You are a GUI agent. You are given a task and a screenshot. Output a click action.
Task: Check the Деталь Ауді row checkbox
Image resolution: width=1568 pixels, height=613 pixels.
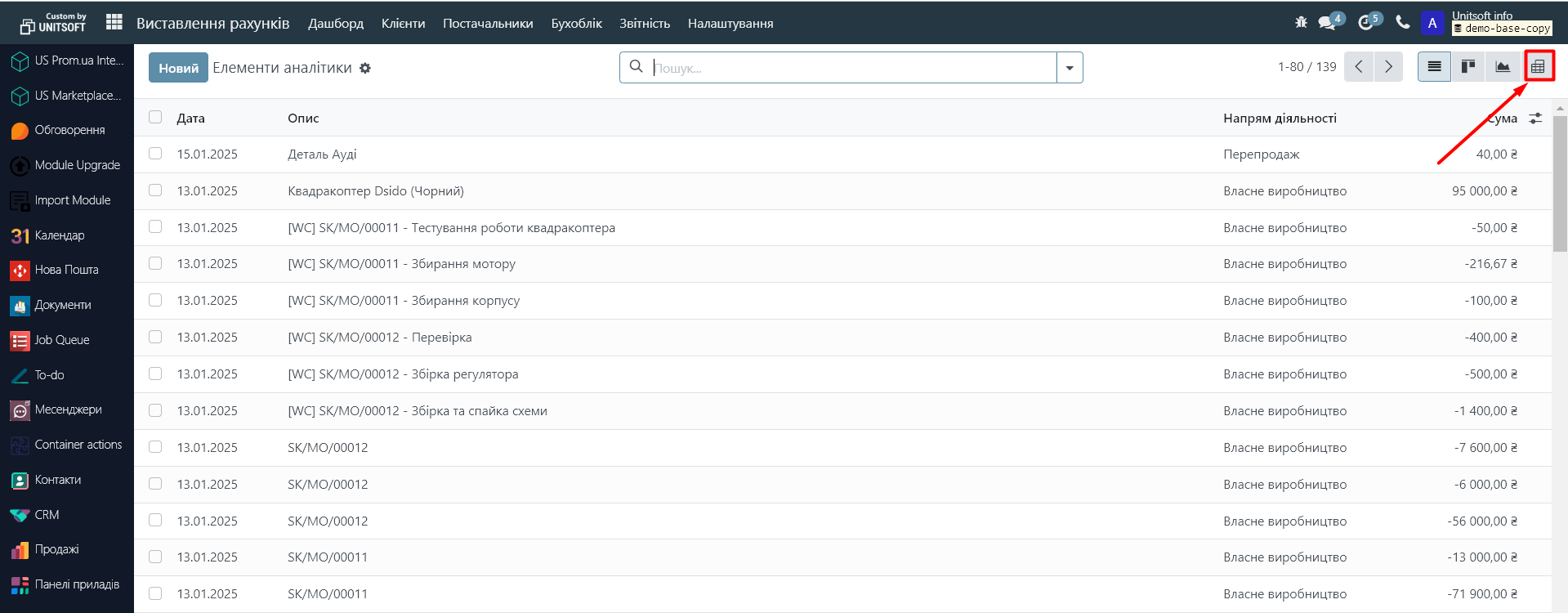tap(155, 154)
